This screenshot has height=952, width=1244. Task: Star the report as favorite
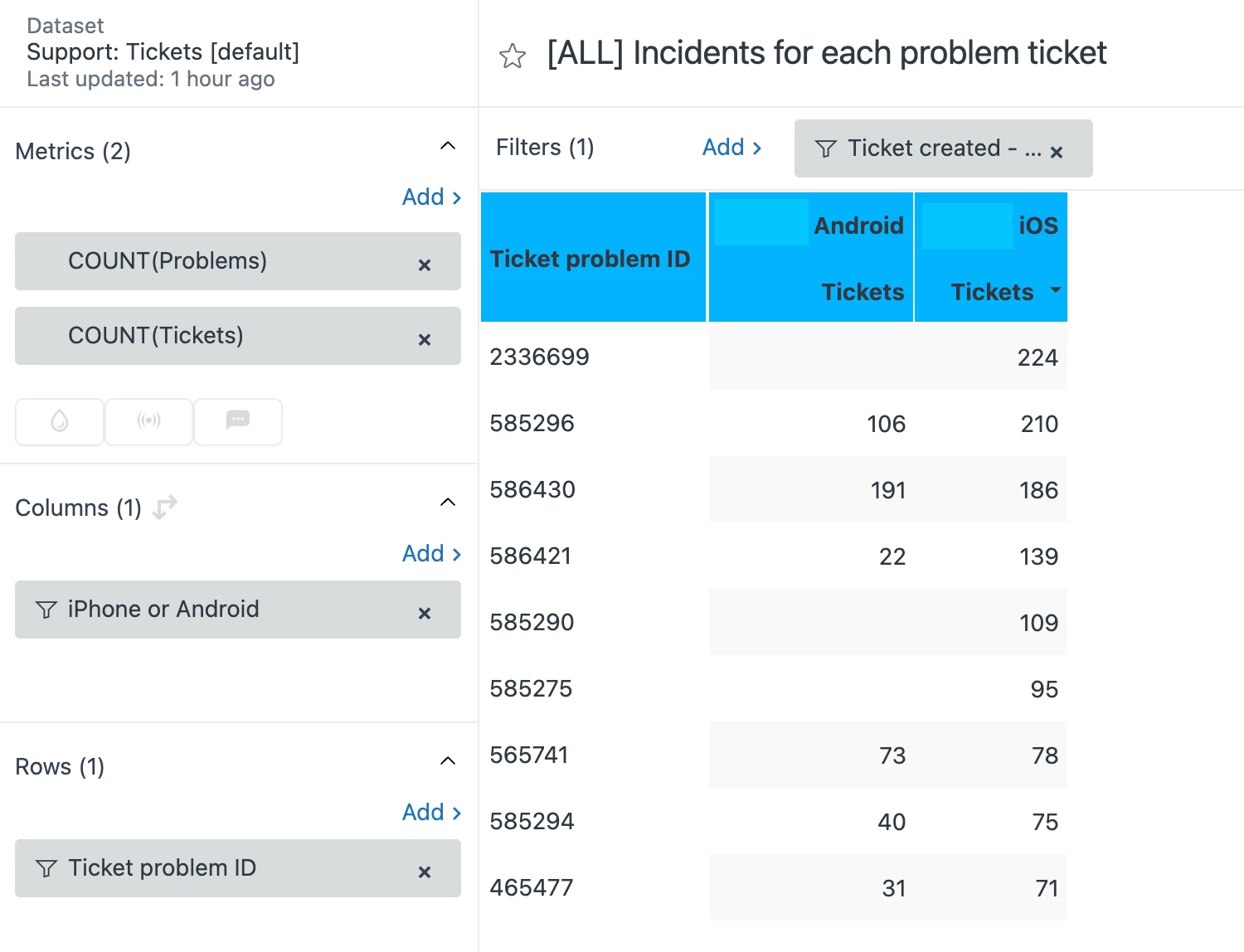tap(513, 56)
